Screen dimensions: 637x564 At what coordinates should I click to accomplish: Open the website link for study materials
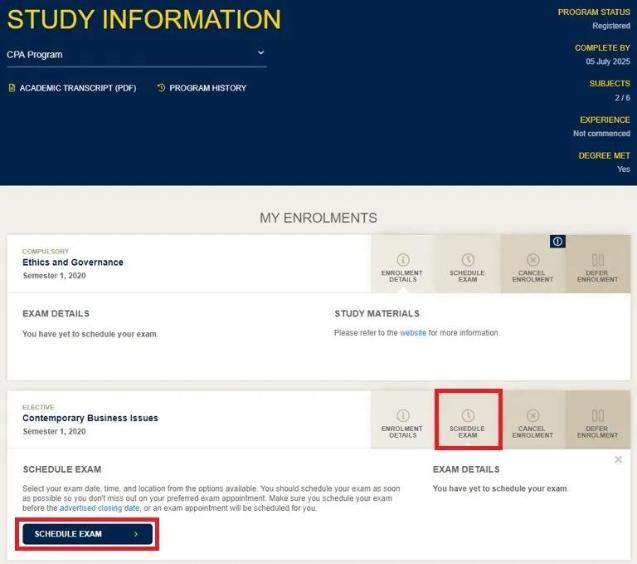point(413,333)
